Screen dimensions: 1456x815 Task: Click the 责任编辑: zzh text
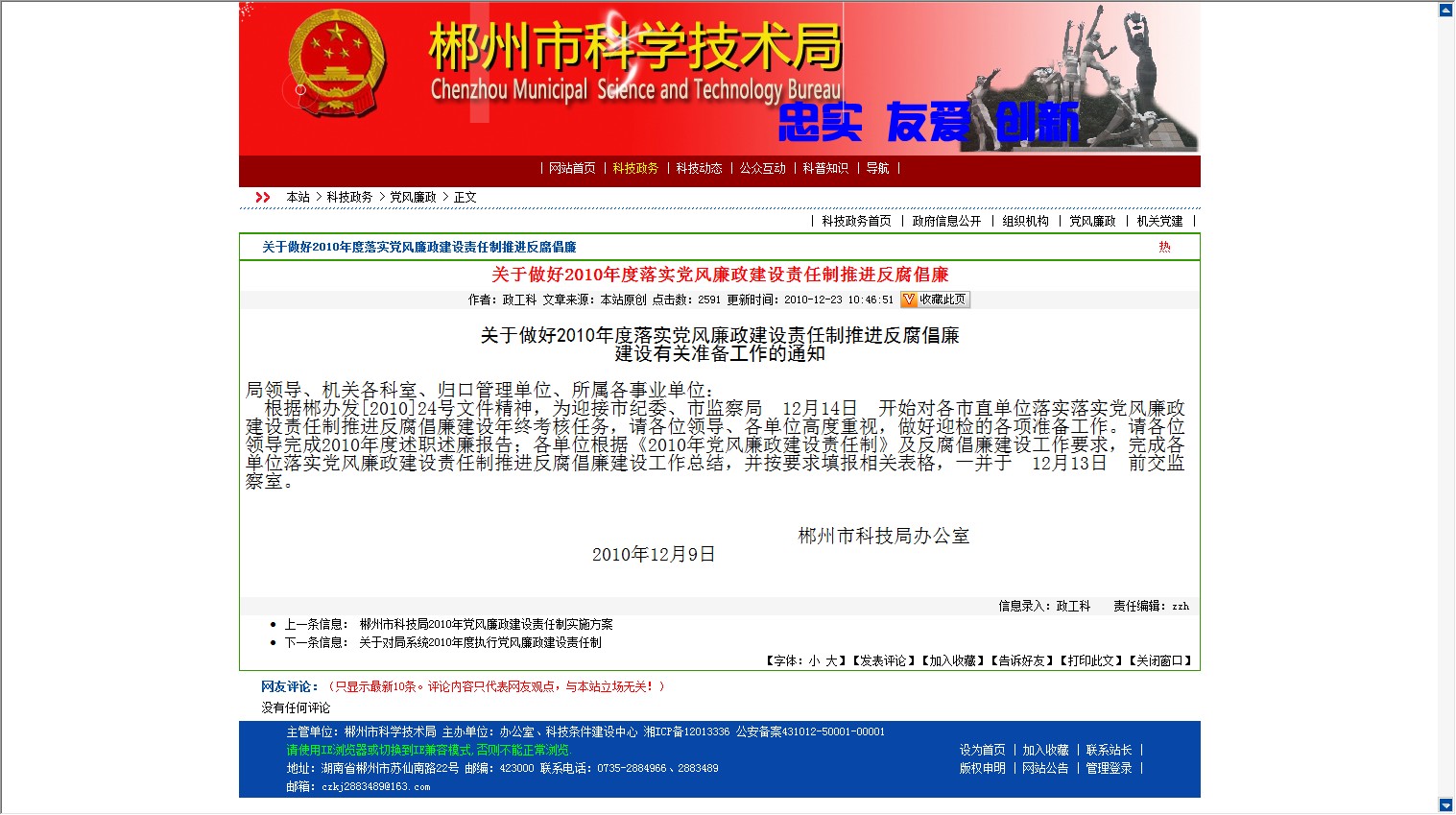(x=1151, y=606)
